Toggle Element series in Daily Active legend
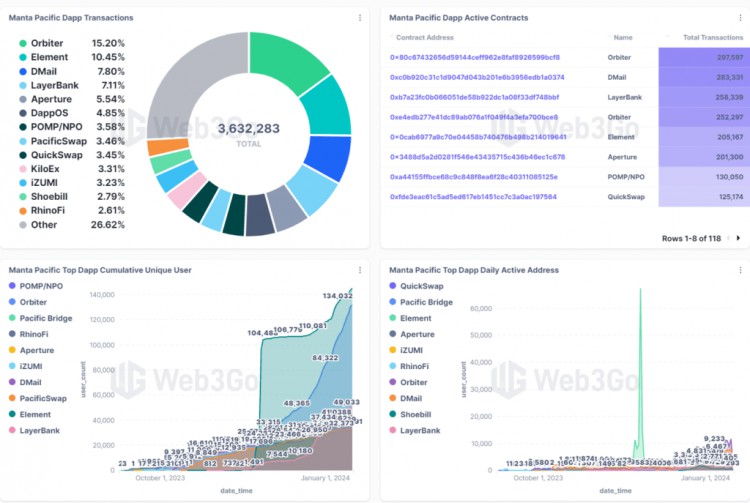The height and width of the screenshot is (503, 750). [410, 318]
